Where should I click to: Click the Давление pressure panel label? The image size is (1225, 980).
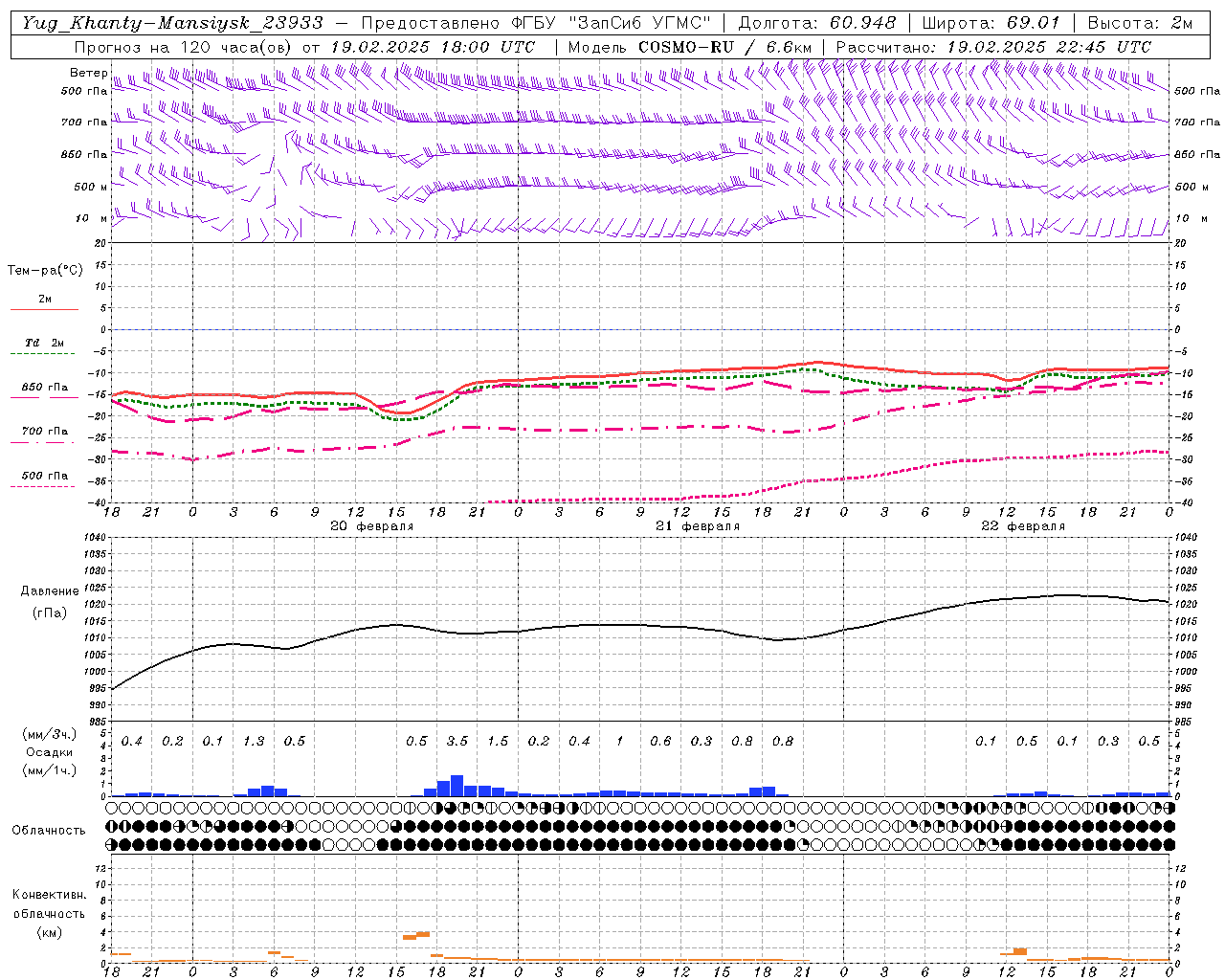[50, 591]
